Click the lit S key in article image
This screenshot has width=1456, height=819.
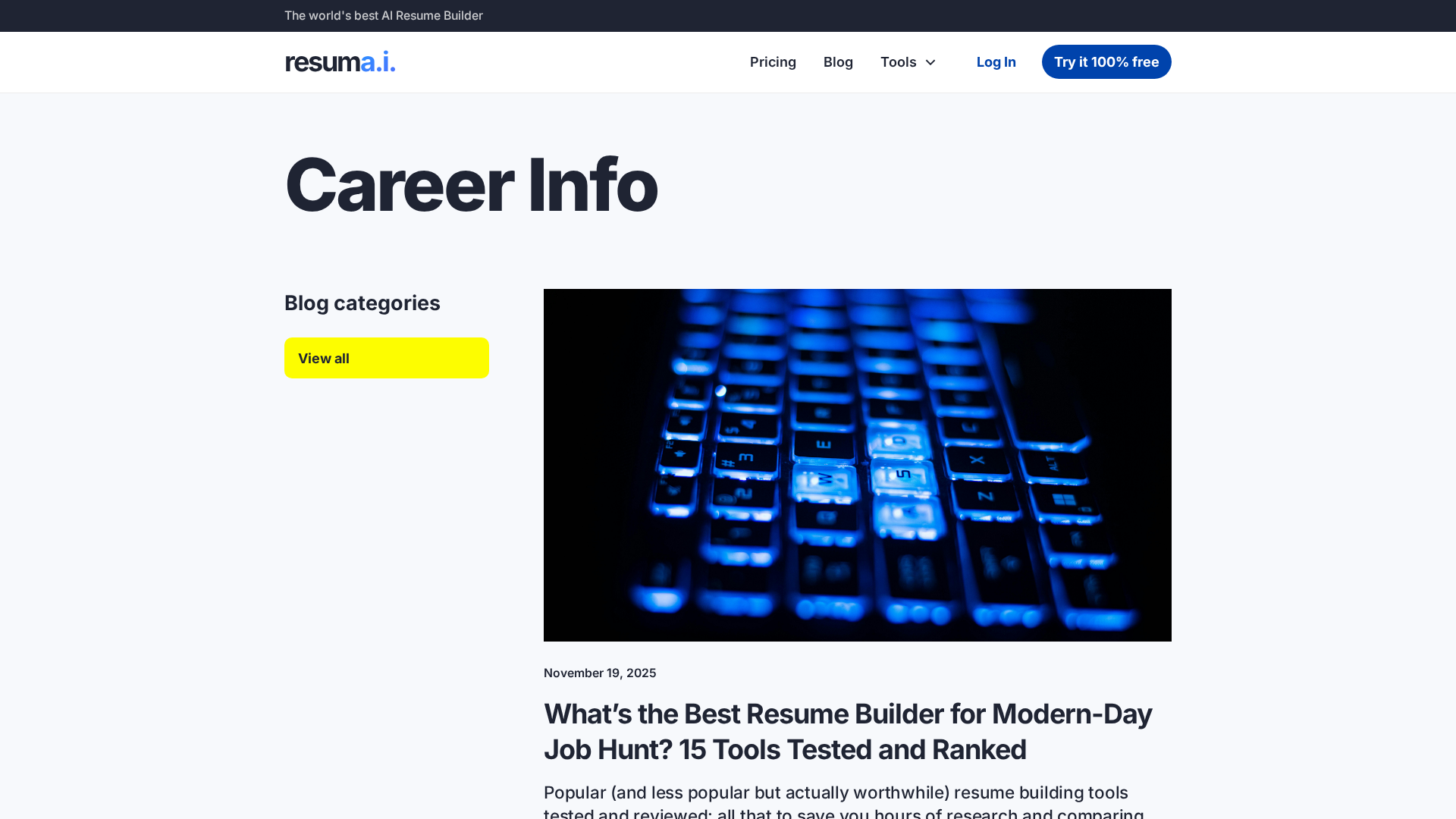click(x=902, y=475)
